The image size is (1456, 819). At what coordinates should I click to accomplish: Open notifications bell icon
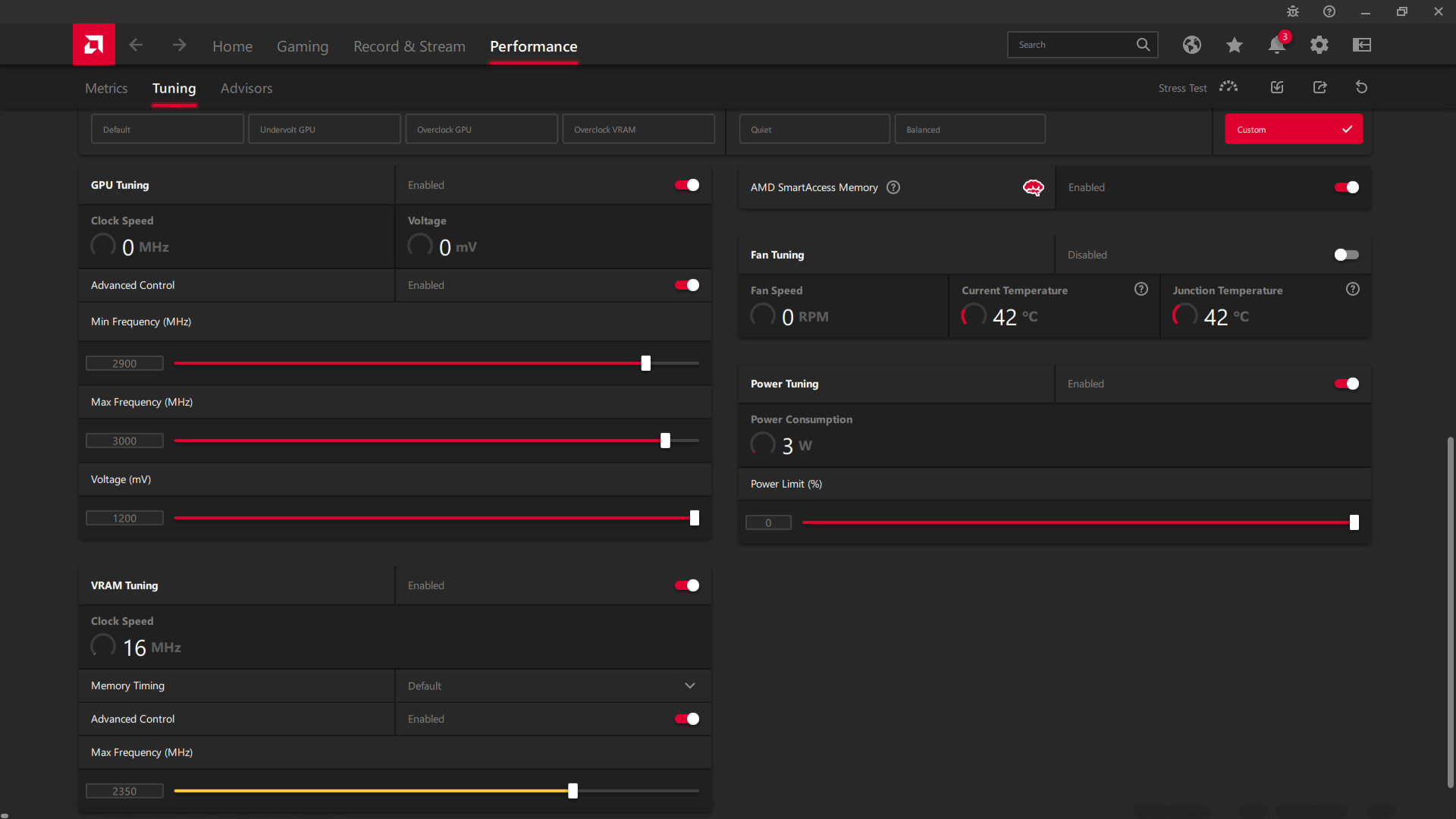coord(1277,45)
